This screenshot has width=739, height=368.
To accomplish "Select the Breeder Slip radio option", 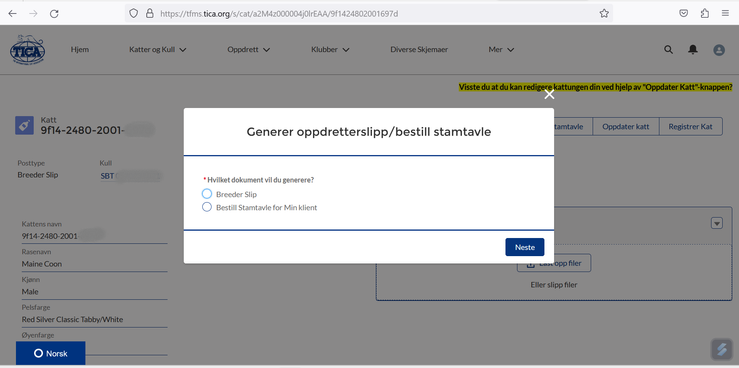I will [x=206, y=194].
